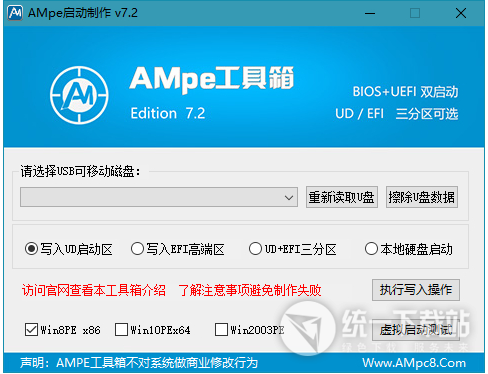Click the 虚拟启动测试 button
Screen dimensions: 488x374
tap(416, 330)
